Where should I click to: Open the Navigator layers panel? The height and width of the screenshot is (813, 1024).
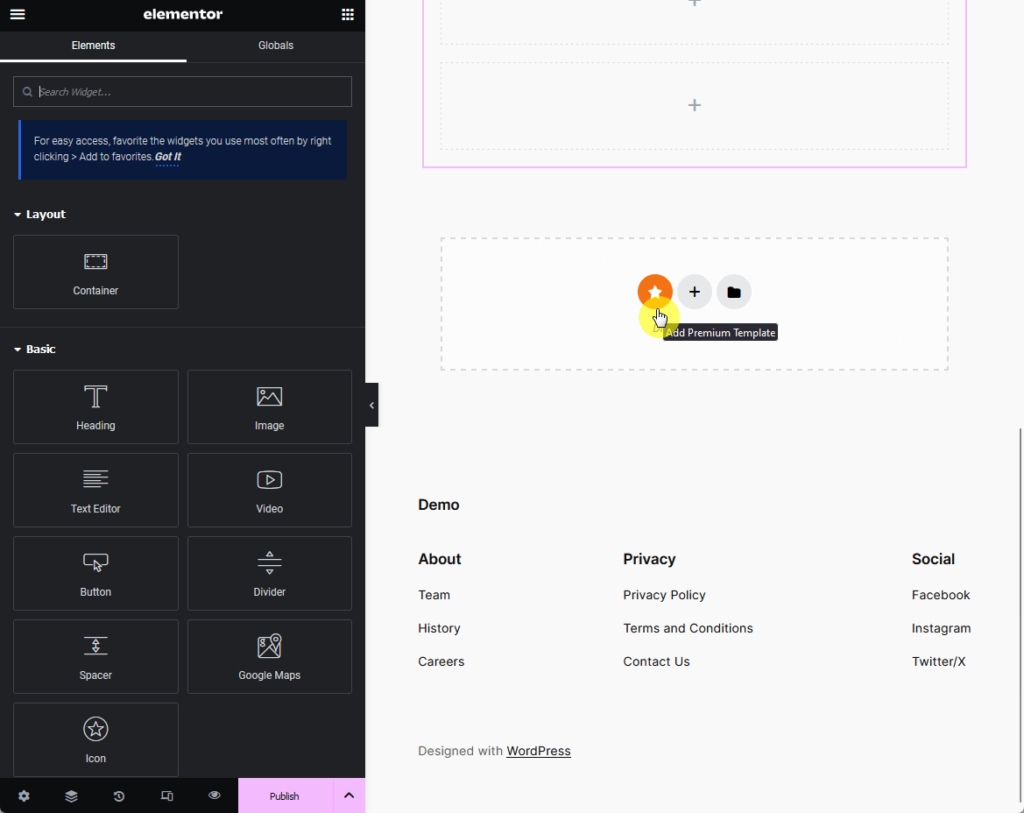pos(70,796)
